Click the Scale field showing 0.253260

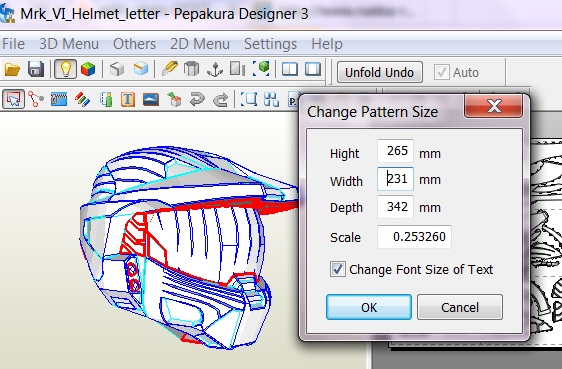point(414,236)
